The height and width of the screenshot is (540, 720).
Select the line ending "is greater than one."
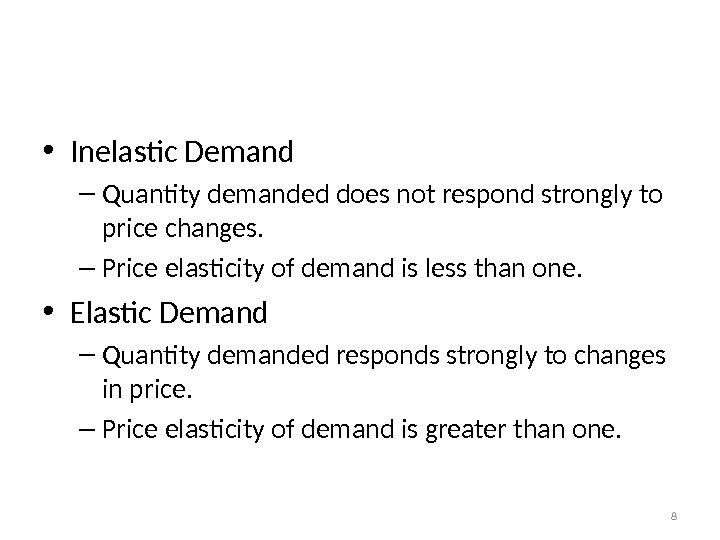pos(362,431)
